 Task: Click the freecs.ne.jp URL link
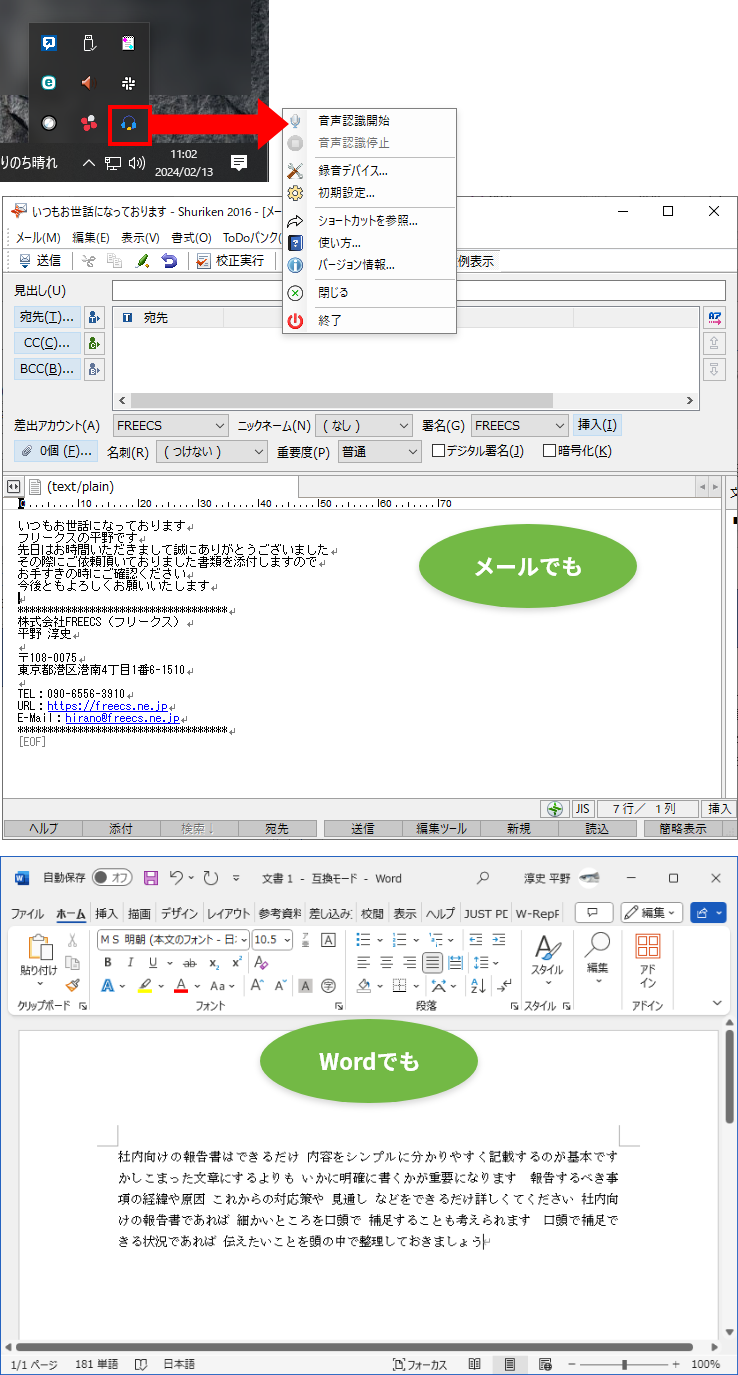click(107, 706)
